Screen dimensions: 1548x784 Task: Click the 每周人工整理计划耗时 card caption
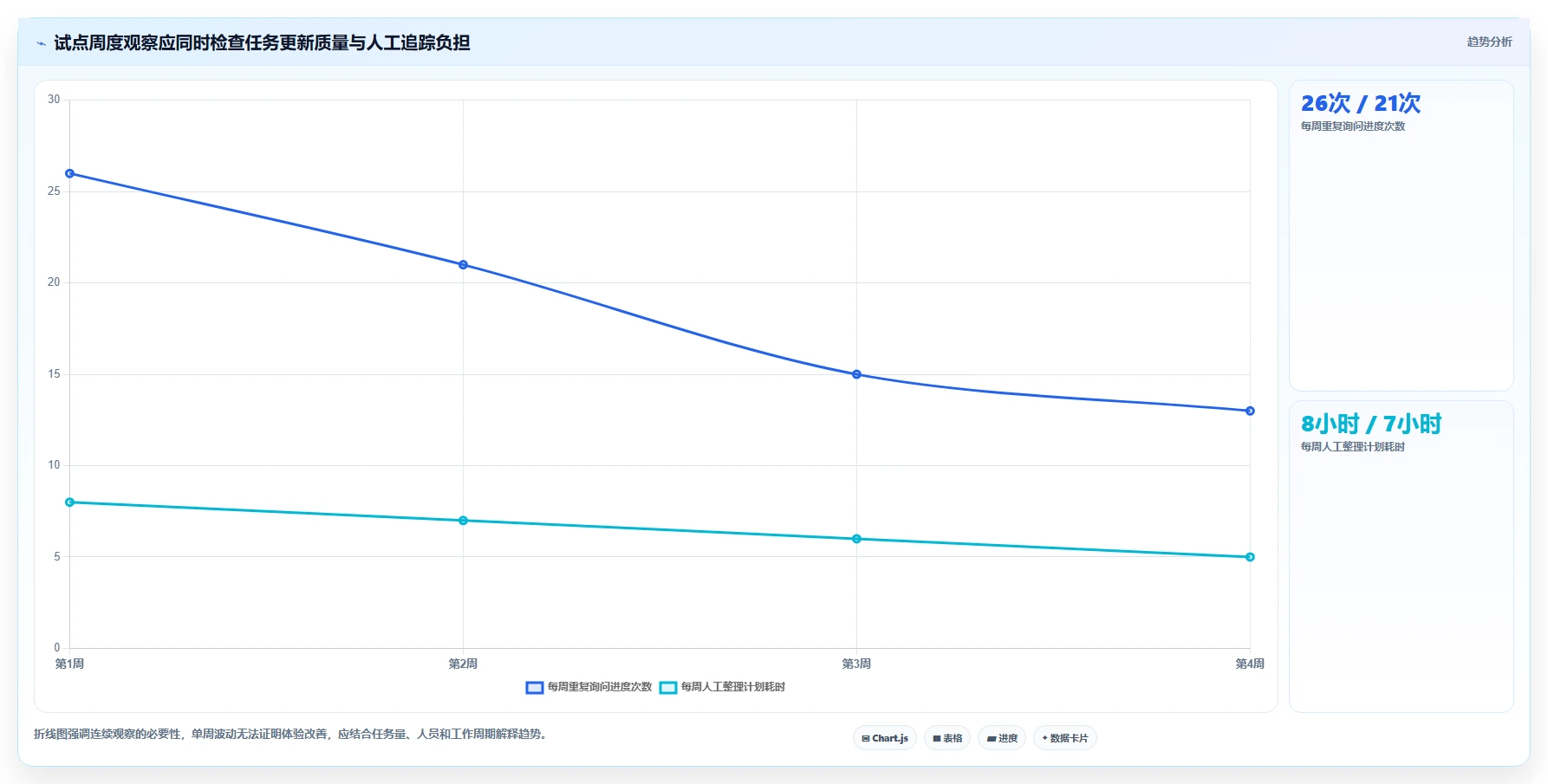pyautogui.click(x=1353, y=447)
